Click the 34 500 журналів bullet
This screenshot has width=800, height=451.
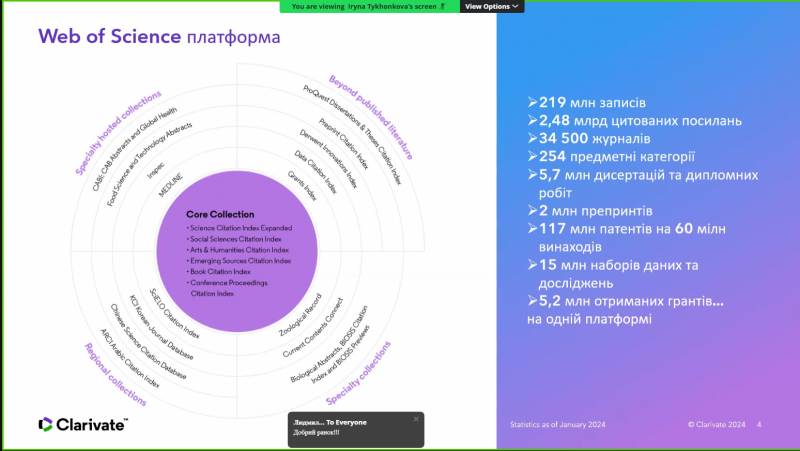click(x=589, y=138)
